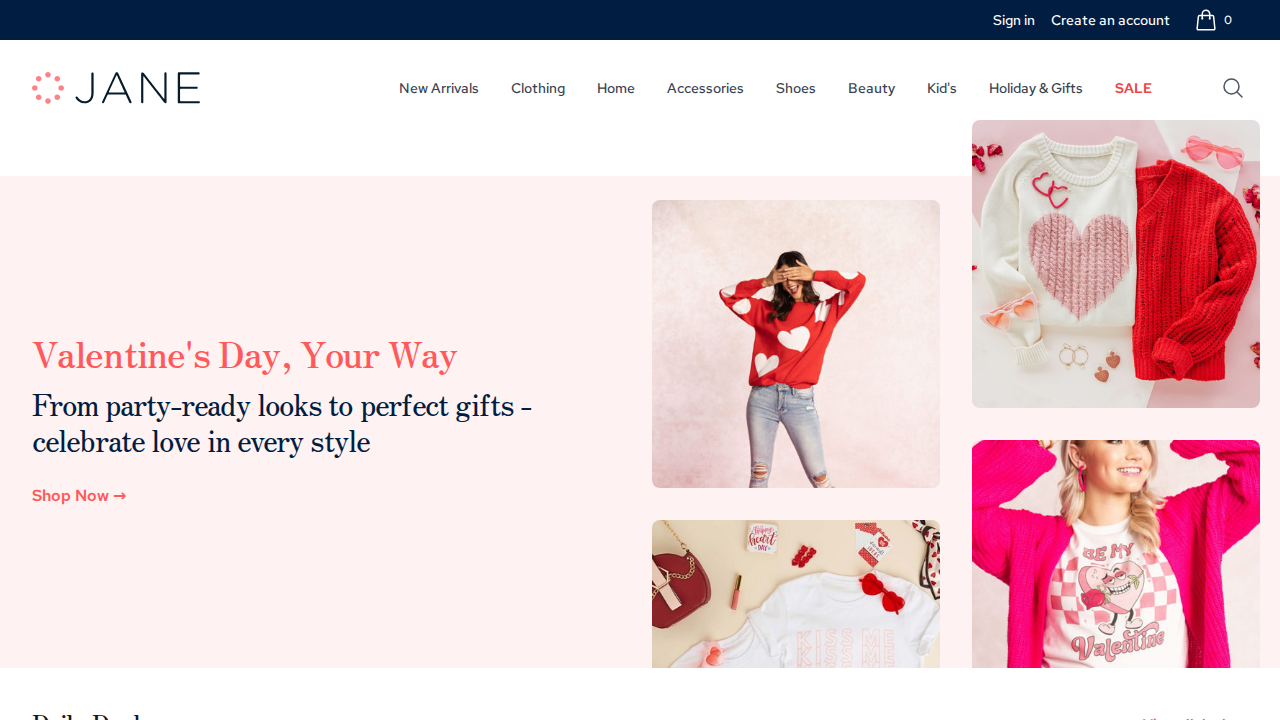Click the JANE logo to go home
This screenshot has height=720, width=1280.
pos(116,88)
